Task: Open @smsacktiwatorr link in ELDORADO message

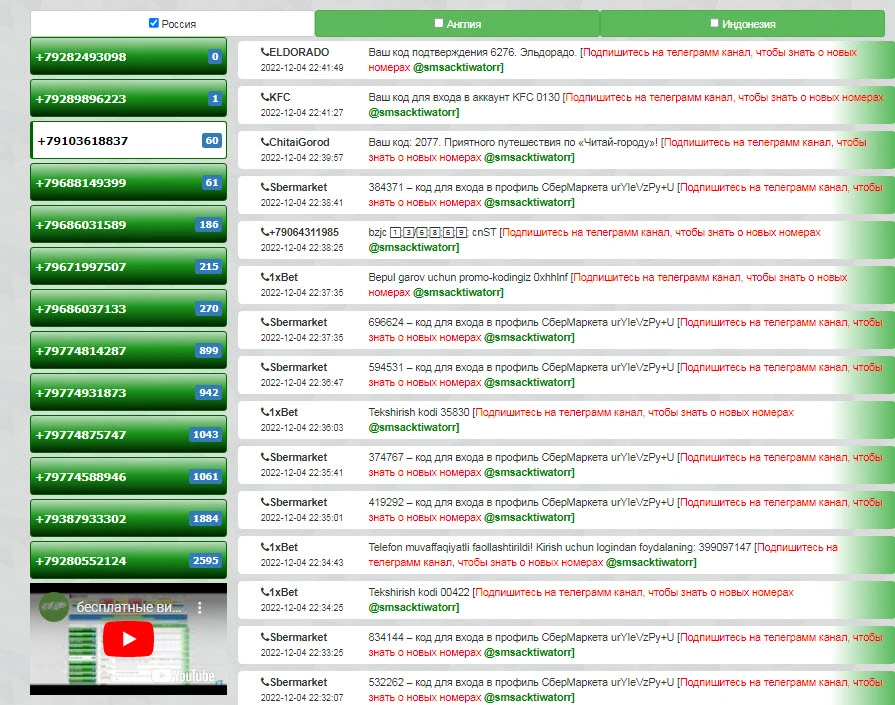Action: 457,67
